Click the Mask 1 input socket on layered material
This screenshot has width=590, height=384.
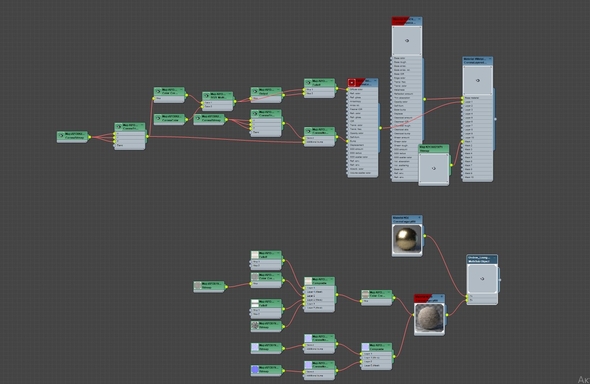462,141
